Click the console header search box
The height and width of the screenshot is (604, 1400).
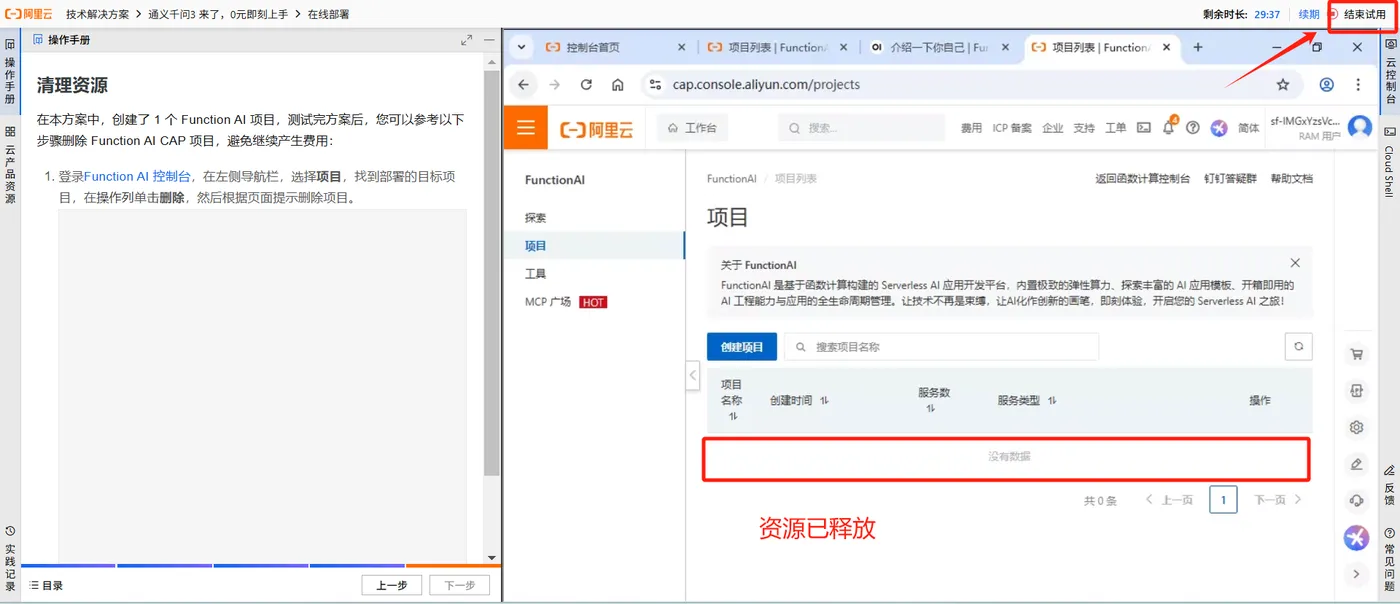coord(862,128)
